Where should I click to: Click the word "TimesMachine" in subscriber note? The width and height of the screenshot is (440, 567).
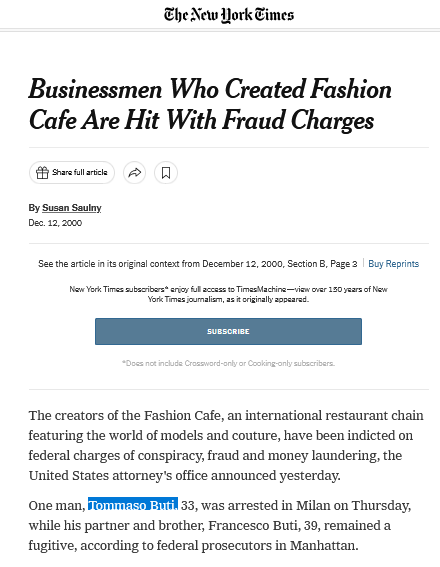point(261,289)
